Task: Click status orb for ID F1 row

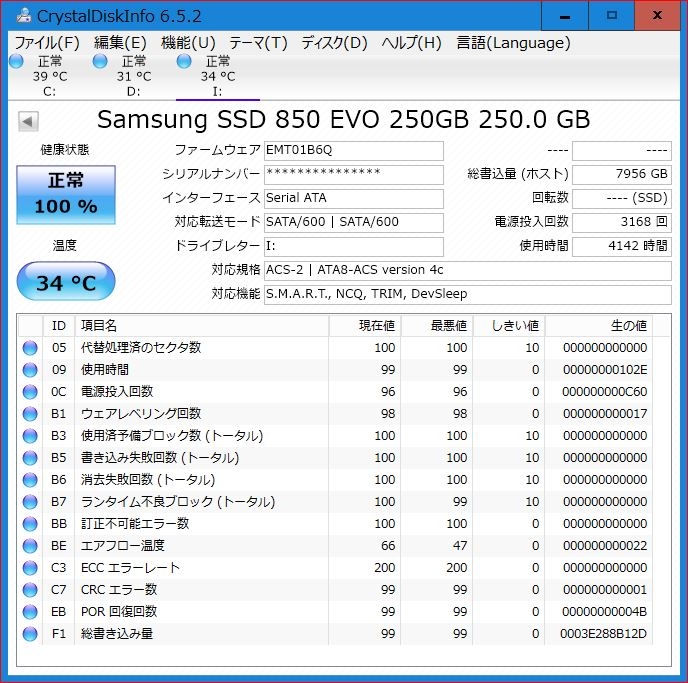Action: pos(30,633)
